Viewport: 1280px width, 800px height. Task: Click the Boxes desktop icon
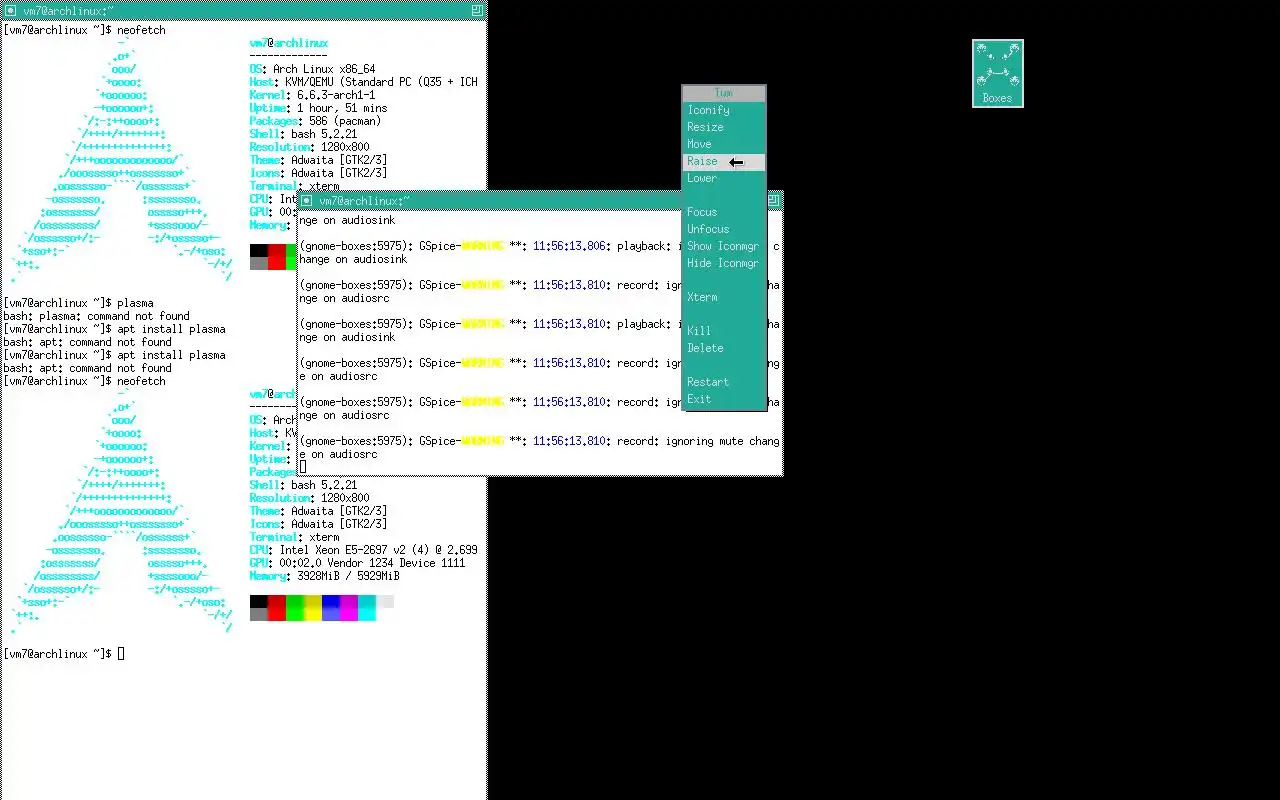point(998,73)
